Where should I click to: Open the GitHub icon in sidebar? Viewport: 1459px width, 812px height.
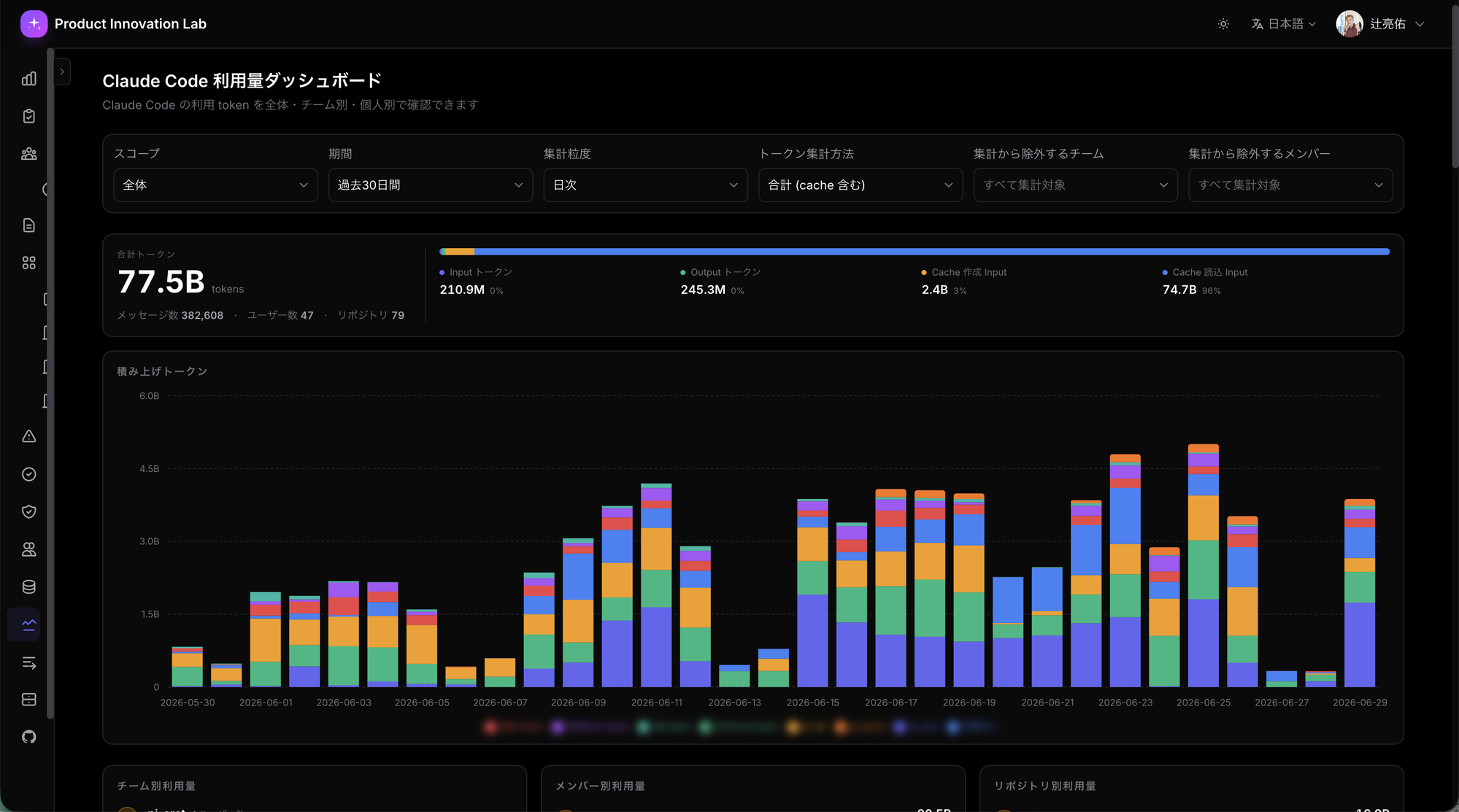(29, 737)
